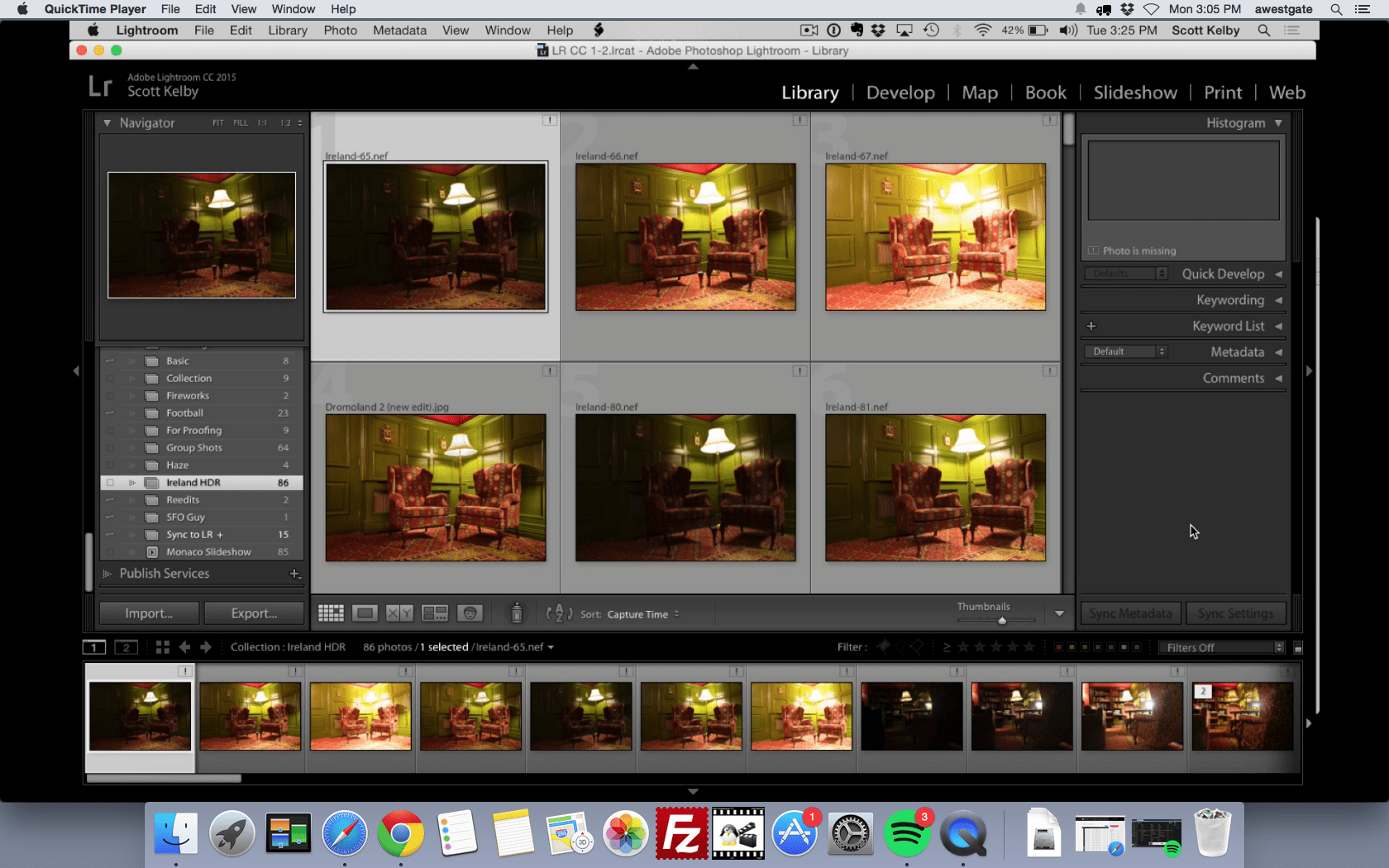This screenshot has width=1389, height=868.
Task: Click the Lightroom Lr logo
Action: [x=99, y=86]
